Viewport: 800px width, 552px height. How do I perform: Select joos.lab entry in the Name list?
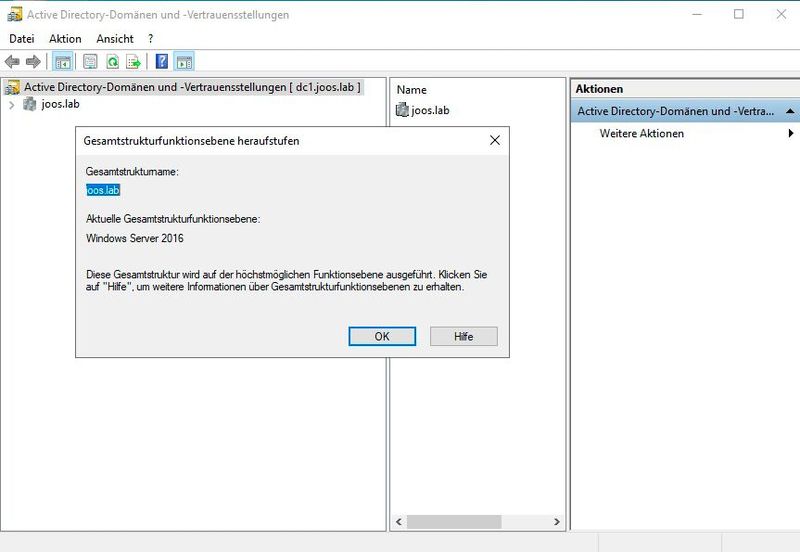pyautogui.click(x=430, y=110)
